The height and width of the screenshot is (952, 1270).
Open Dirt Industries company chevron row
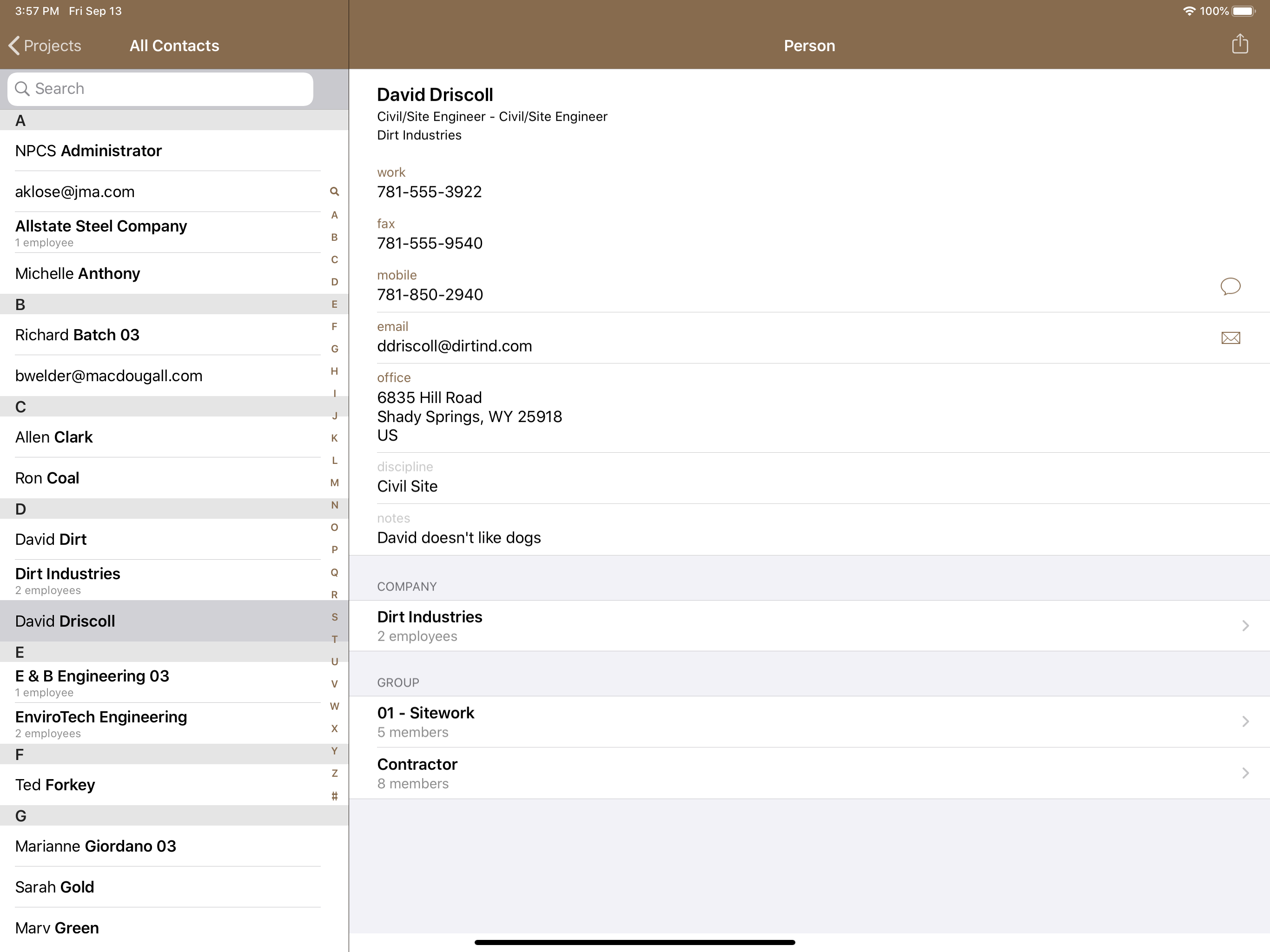point(809,625)
